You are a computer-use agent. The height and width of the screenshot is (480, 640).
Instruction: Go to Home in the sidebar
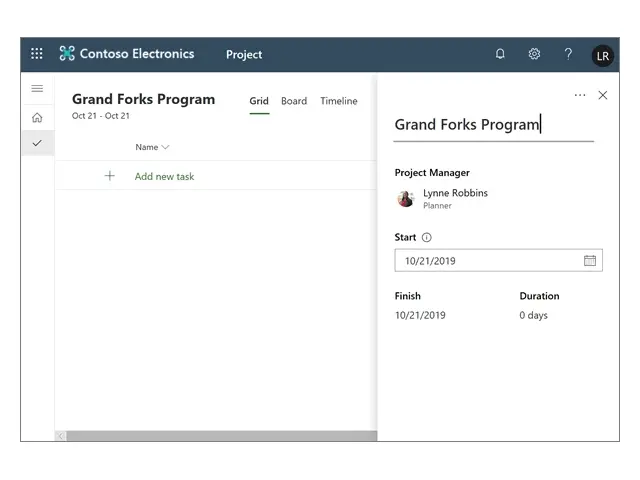[37, 117]
